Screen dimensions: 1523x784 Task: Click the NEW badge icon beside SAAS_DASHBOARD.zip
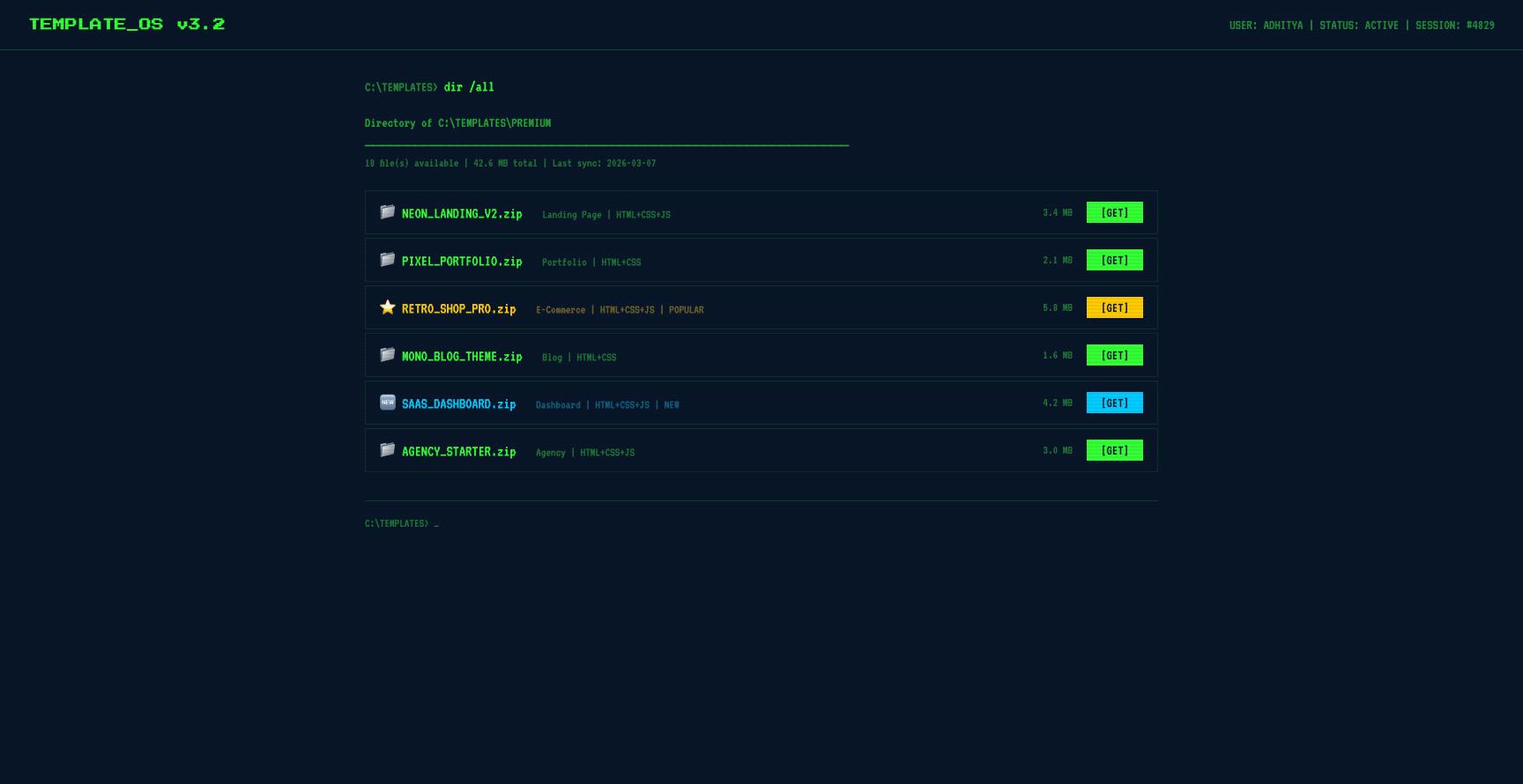[x=387, y=403]
